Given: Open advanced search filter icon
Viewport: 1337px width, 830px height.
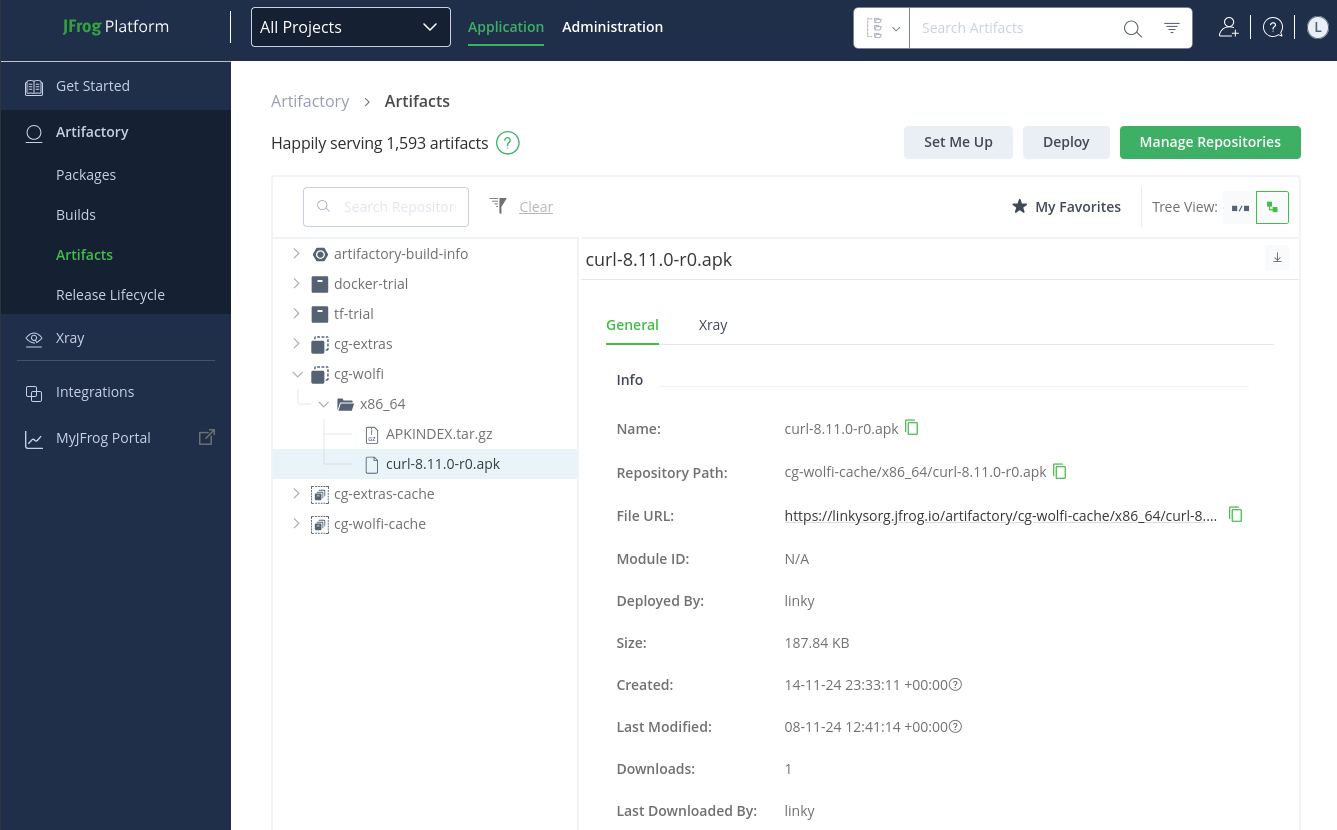Looking at the screenshot, I should click(x=1172, y=28).
